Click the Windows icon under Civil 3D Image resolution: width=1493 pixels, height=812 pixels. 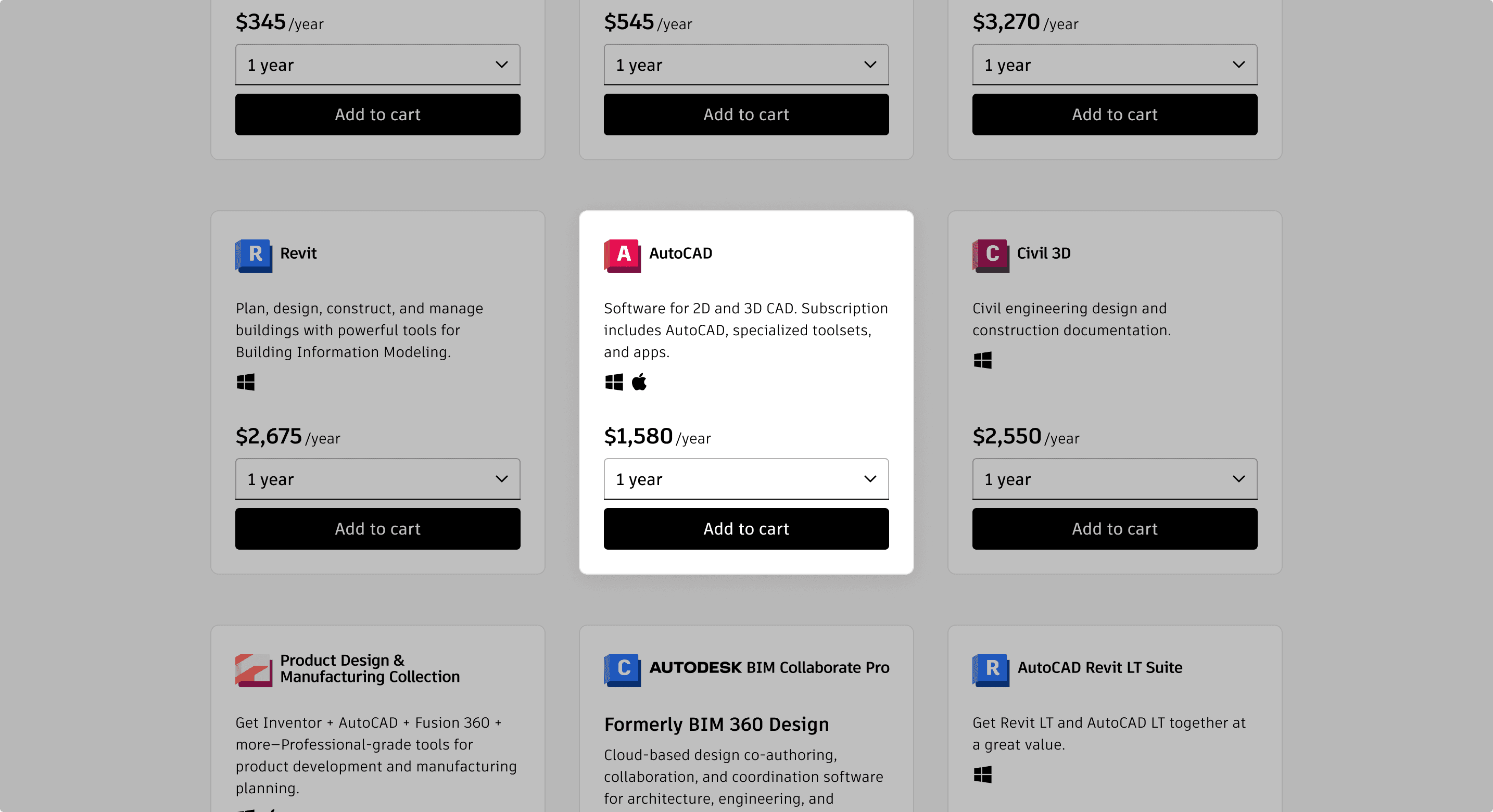click(982, 361)
